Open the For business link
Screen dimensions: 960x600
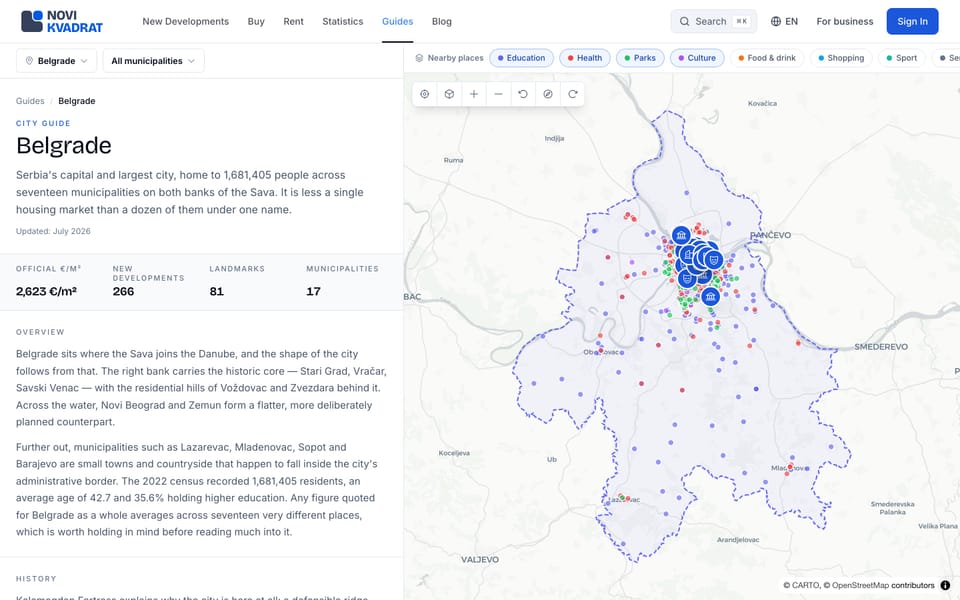click(845, 21)
